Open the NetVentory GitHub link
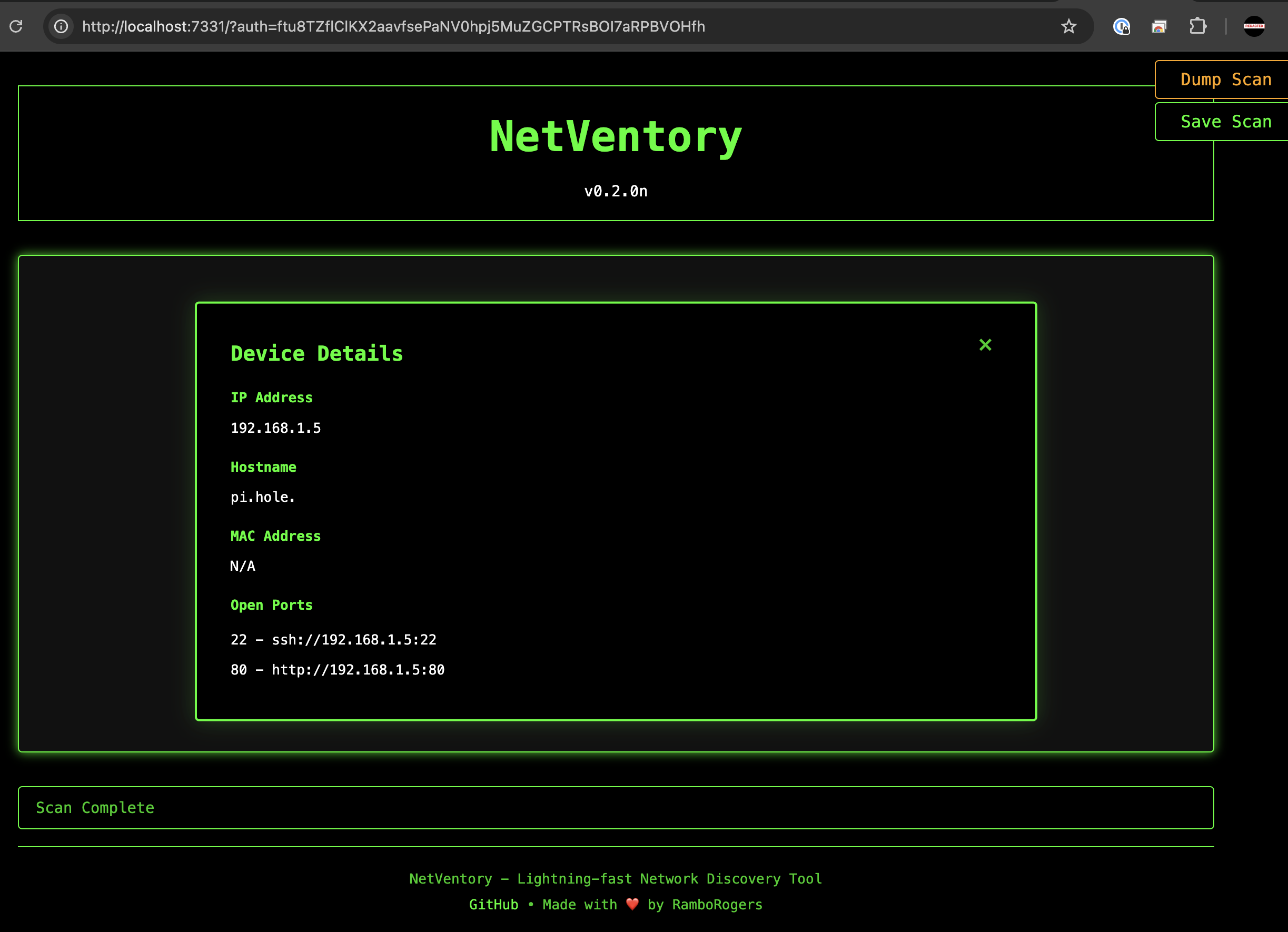The image size is (1288, 932). pos(493,906)
